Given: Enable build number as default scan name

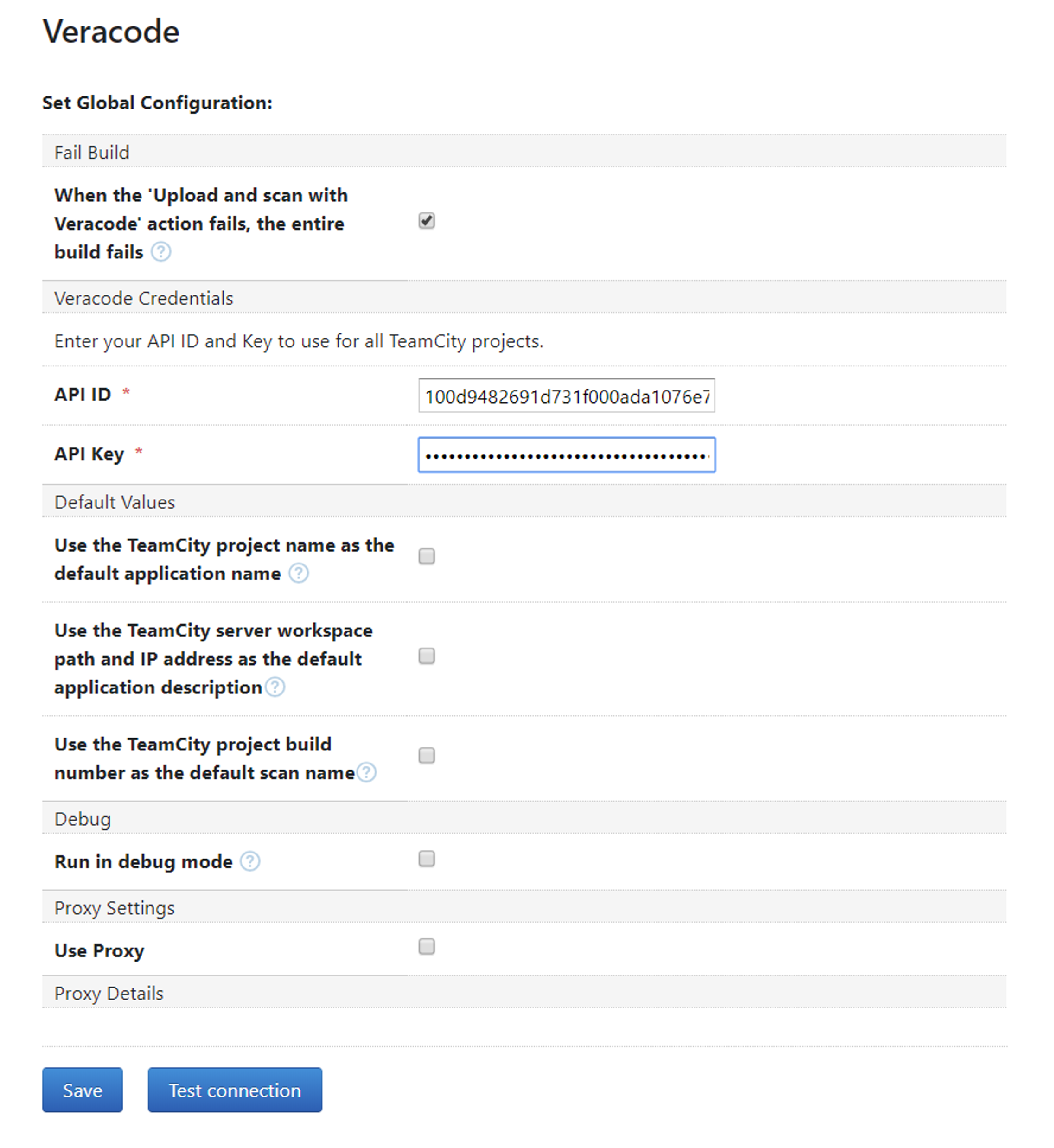Looking at the screenshot, I should point(427,756).
